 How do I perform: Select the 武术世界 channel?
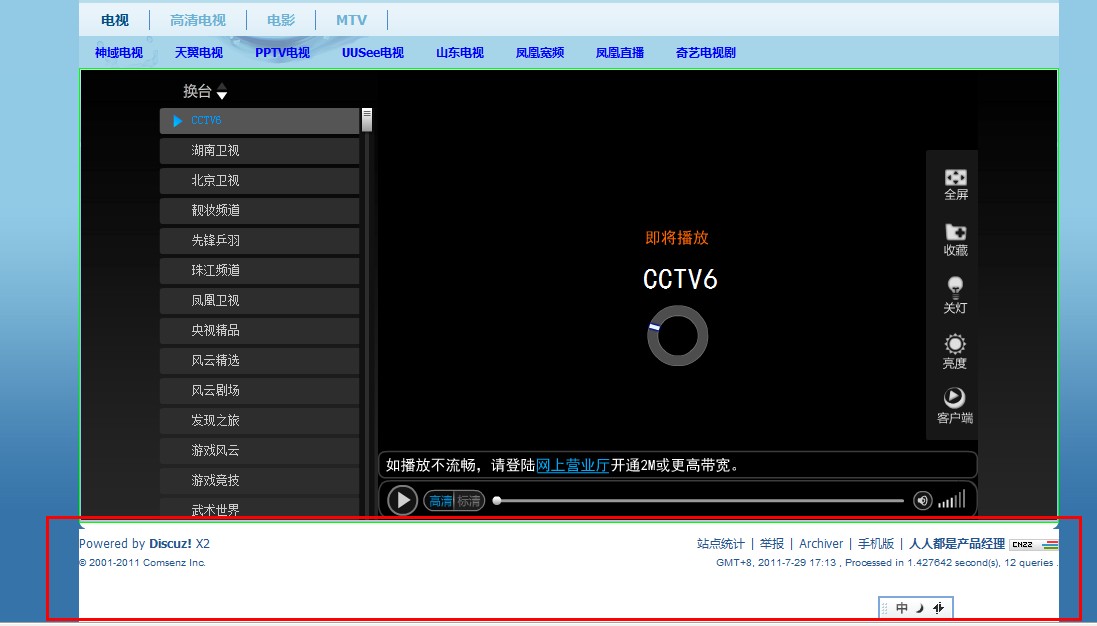[260, 508]
